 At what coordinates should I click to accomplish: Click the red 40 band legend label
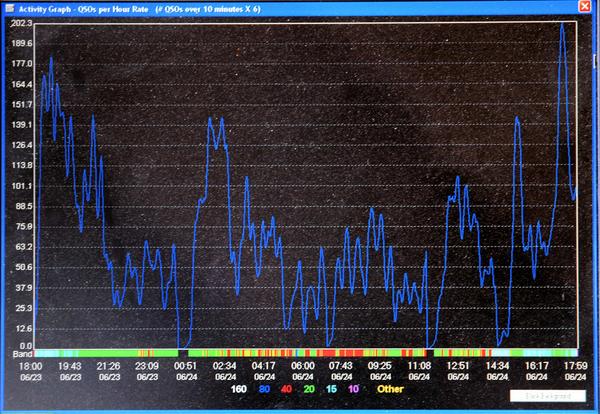[x=286, y=389]
